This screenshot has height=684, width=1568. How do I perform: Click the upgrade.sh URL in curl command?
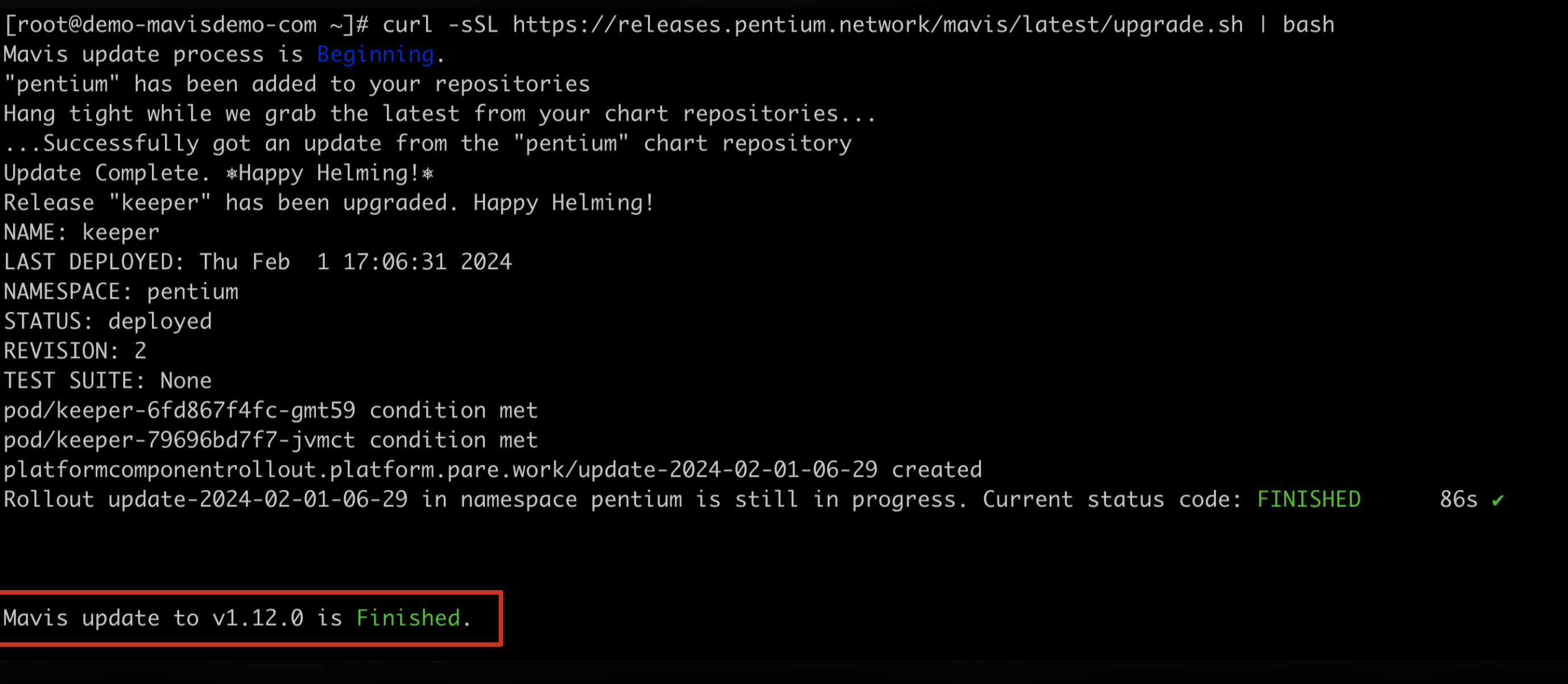coord(878,24)
